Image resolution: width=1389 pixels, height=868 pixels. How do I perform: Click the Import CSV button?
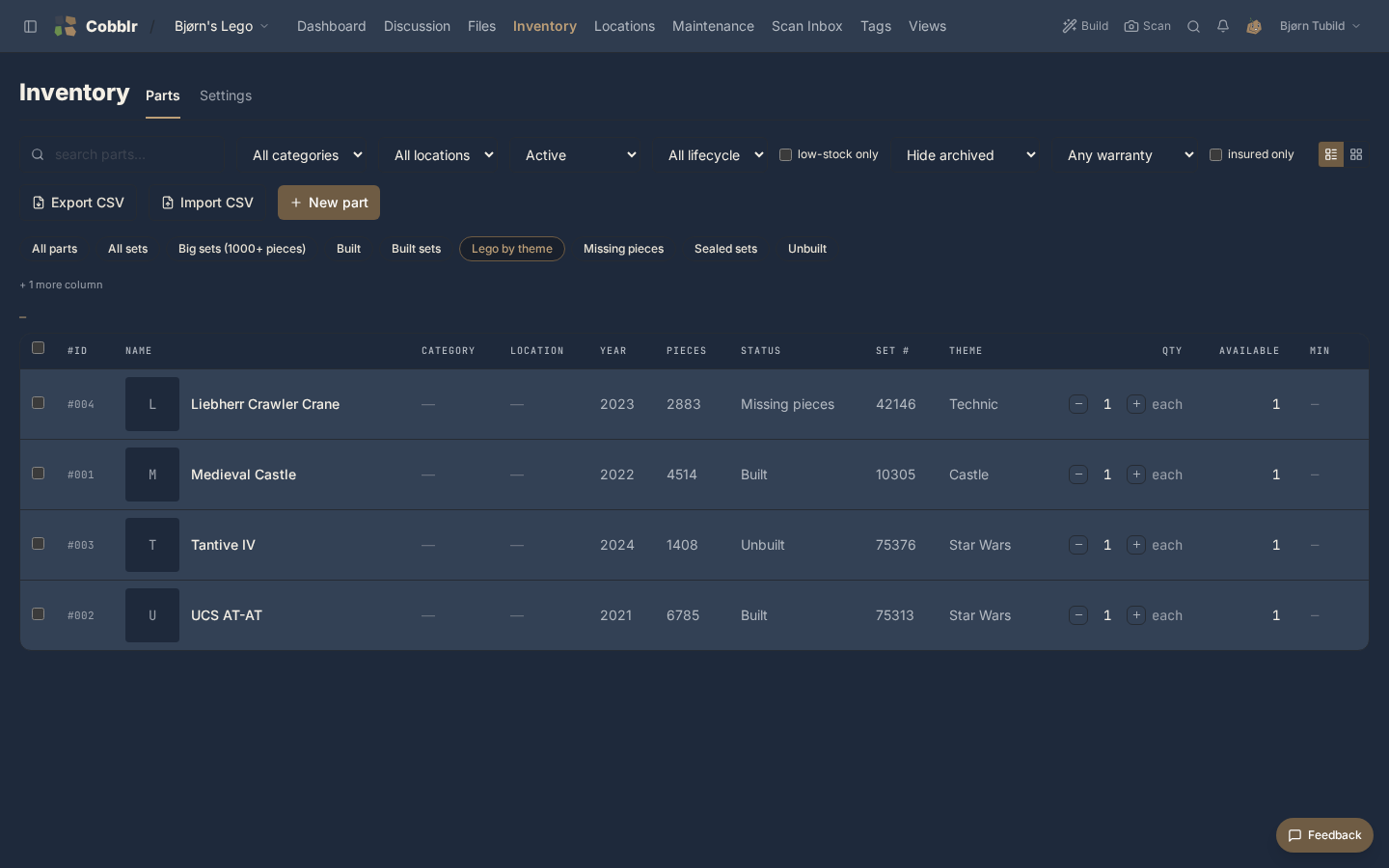point(207,203)
